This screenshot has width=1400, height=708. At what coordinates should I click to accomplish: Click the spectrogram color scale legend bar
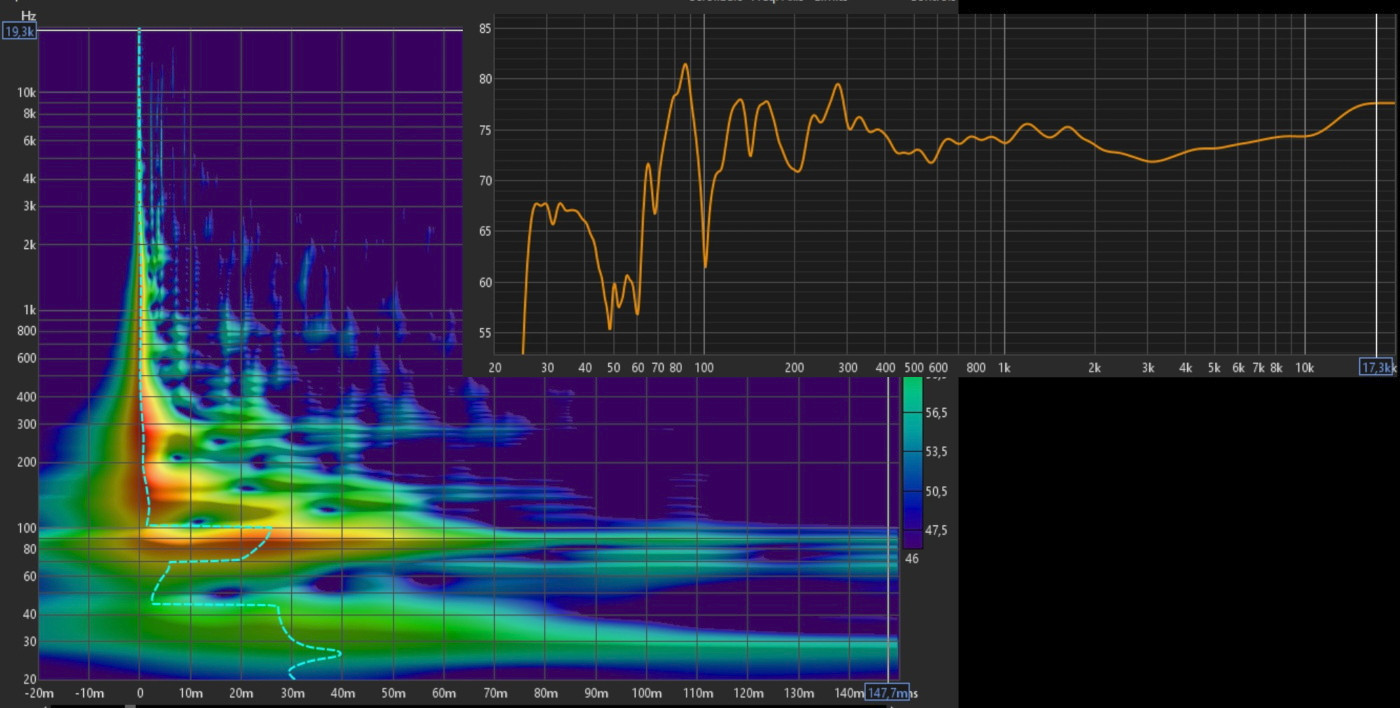[911, 460]
